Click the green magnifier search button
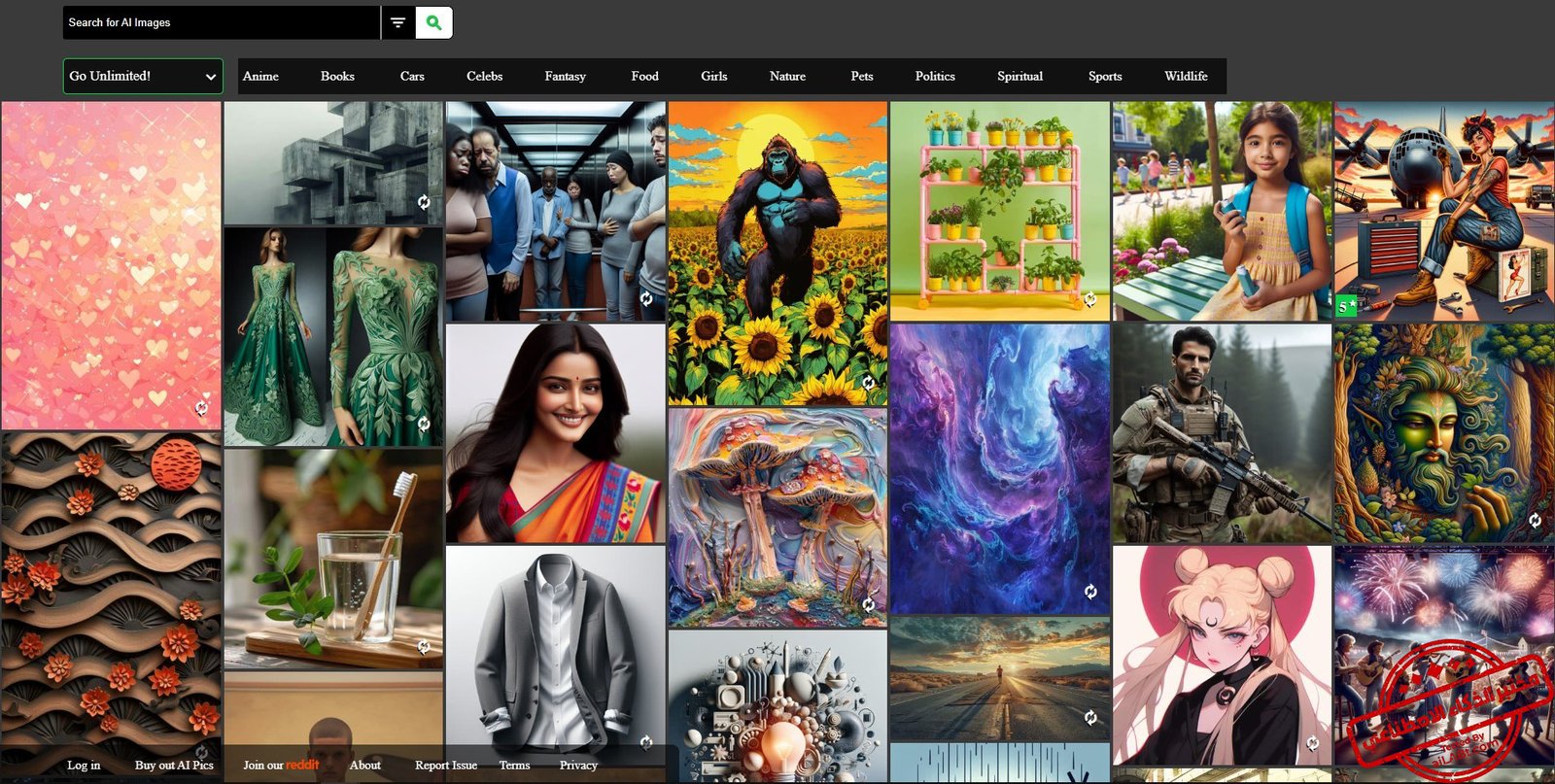The image size is (1555, 784). (433, 22)
